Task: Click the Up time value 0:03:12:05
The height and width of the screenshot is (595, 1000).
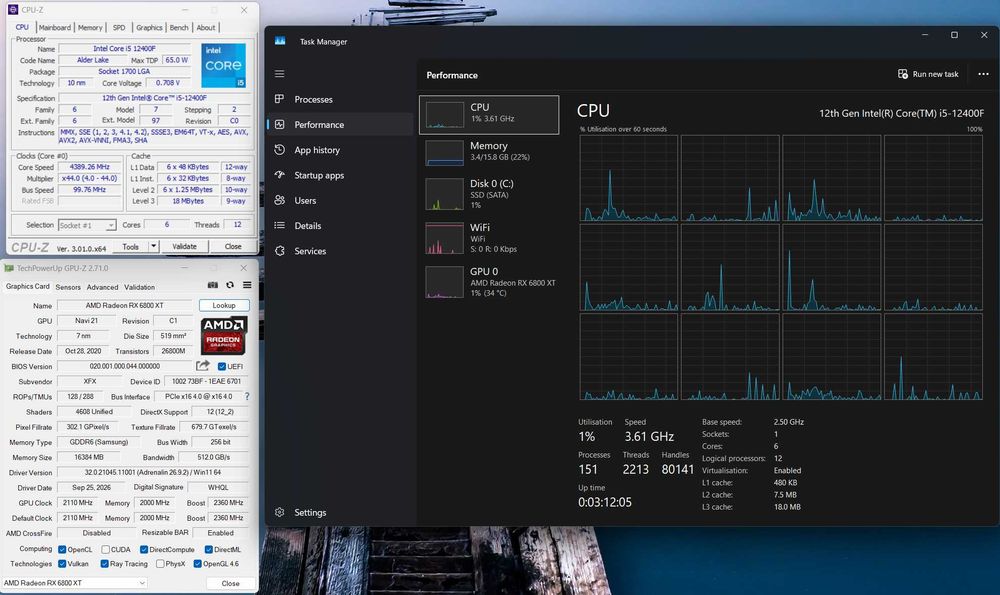Action: (x=605, y=503)
